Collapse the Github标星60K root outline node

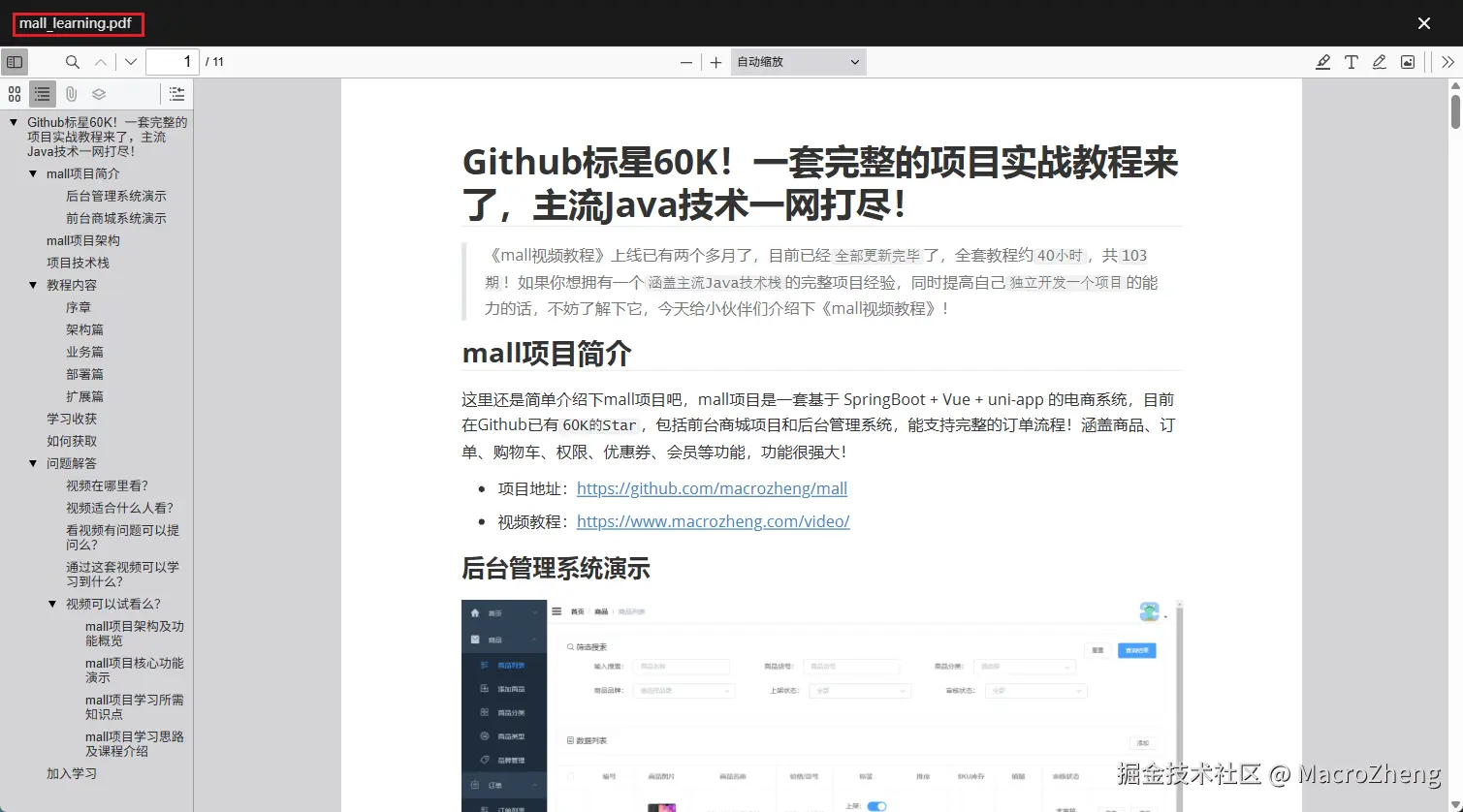tap(14, 123)
